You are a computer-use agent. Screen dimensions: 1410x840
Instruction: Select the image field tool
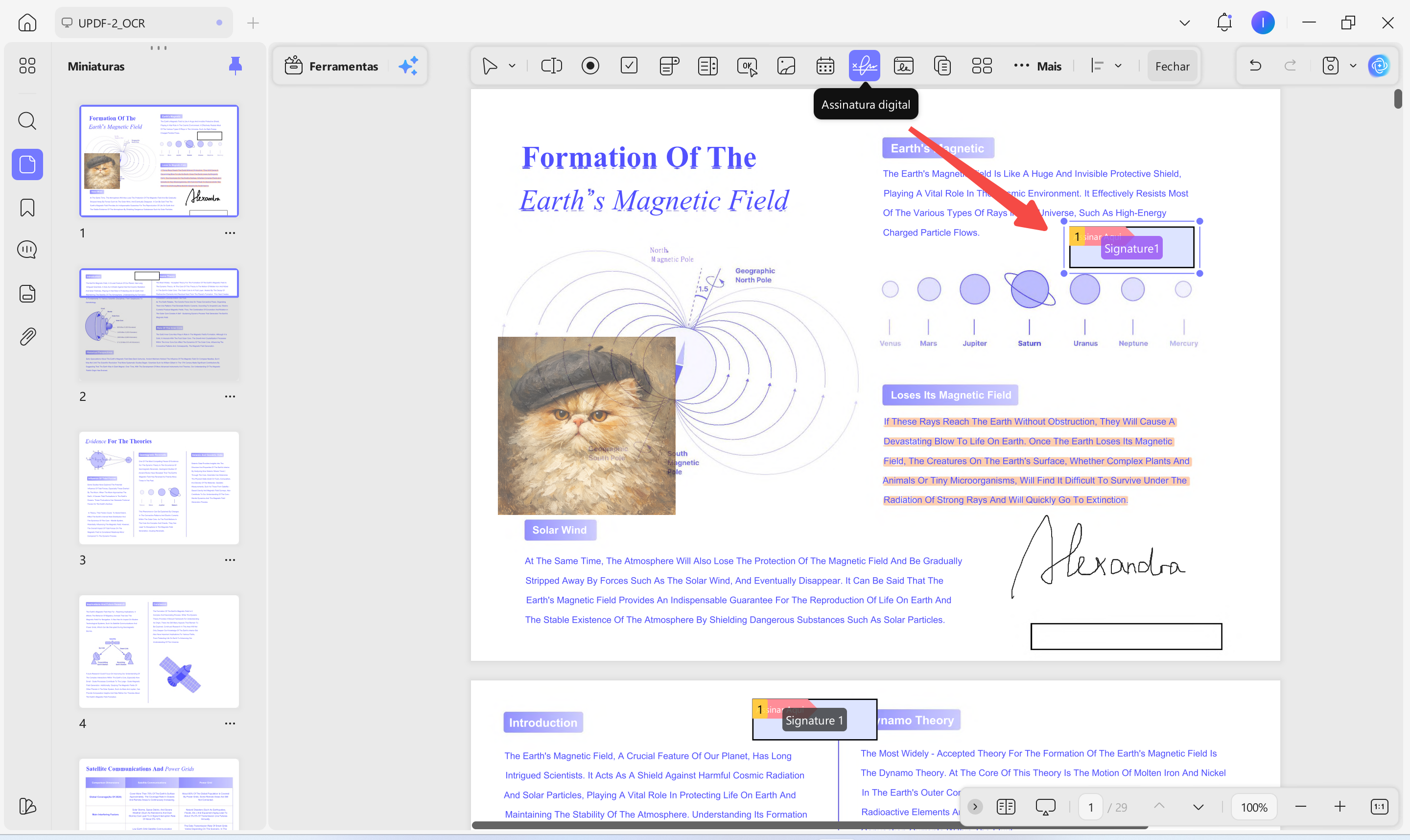point(786,66)
